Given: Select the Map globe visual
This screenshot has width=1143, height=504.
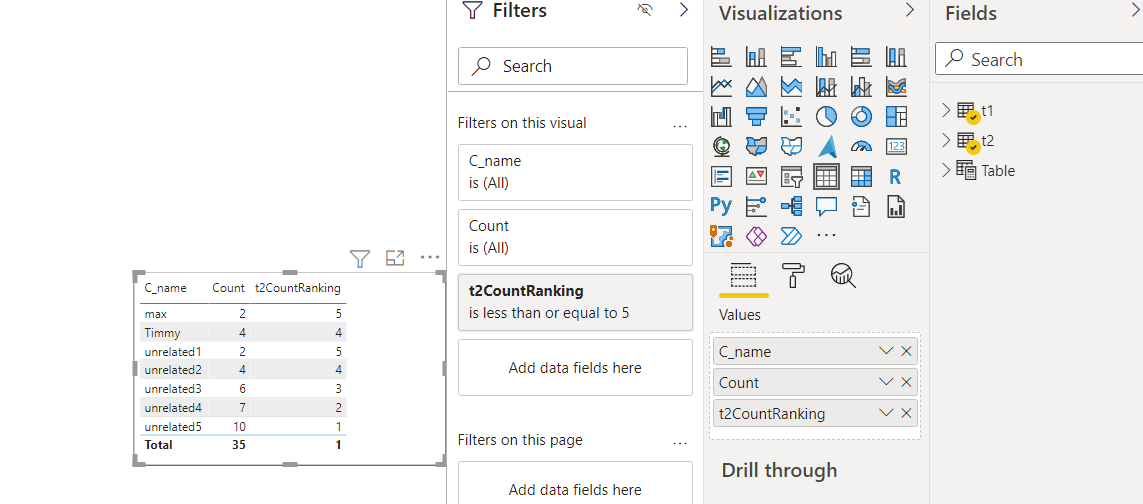Looking at the screenshot, I should (x=721, y=146).
